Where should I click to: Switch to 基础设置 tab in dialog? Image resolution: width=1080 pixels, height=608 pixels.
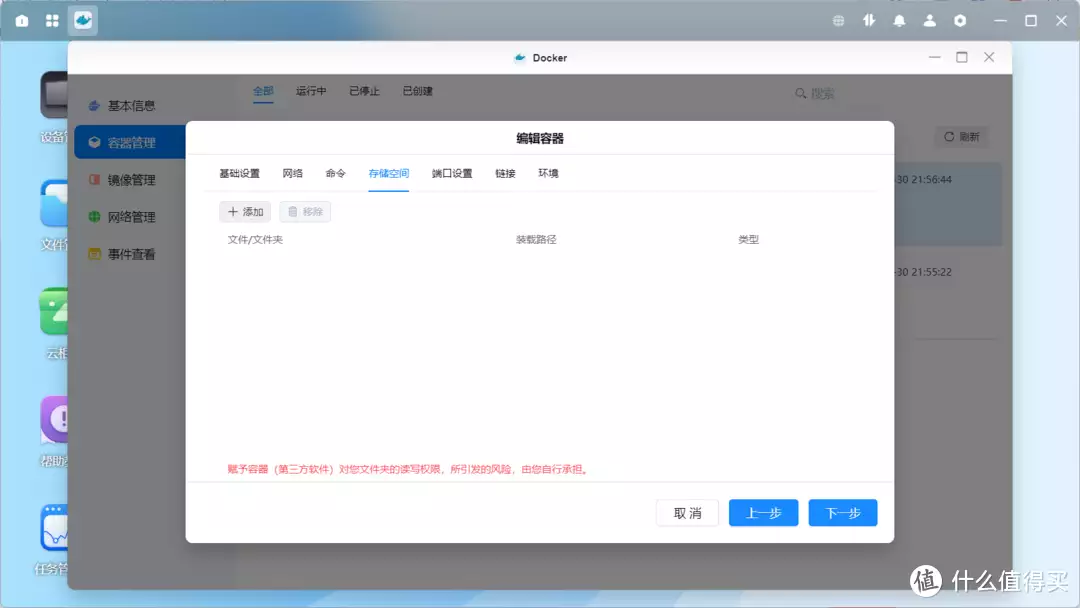(x=239, y=174)
